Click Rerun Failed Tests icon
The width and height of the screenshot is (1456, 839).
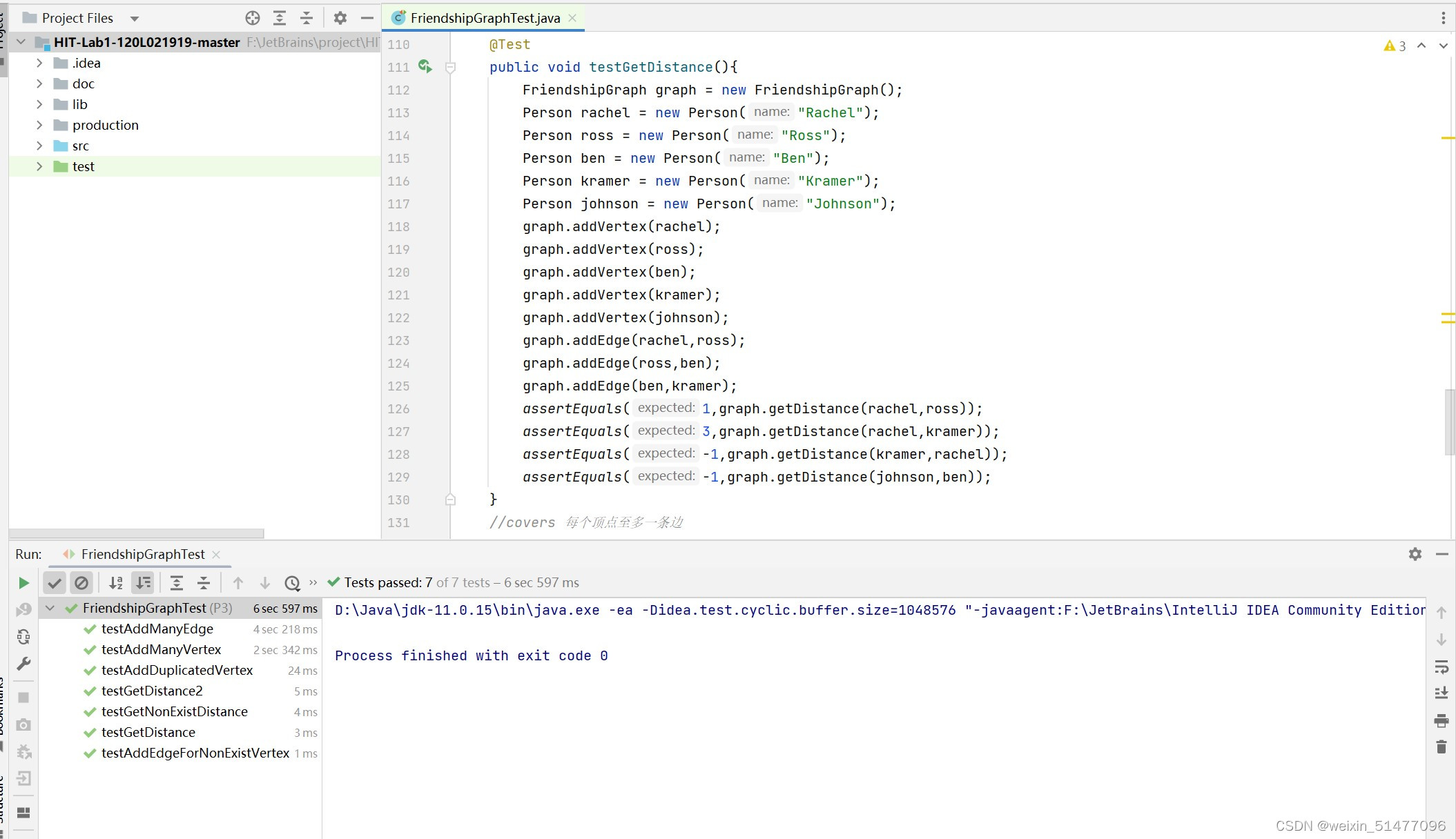tap(23, 610)
